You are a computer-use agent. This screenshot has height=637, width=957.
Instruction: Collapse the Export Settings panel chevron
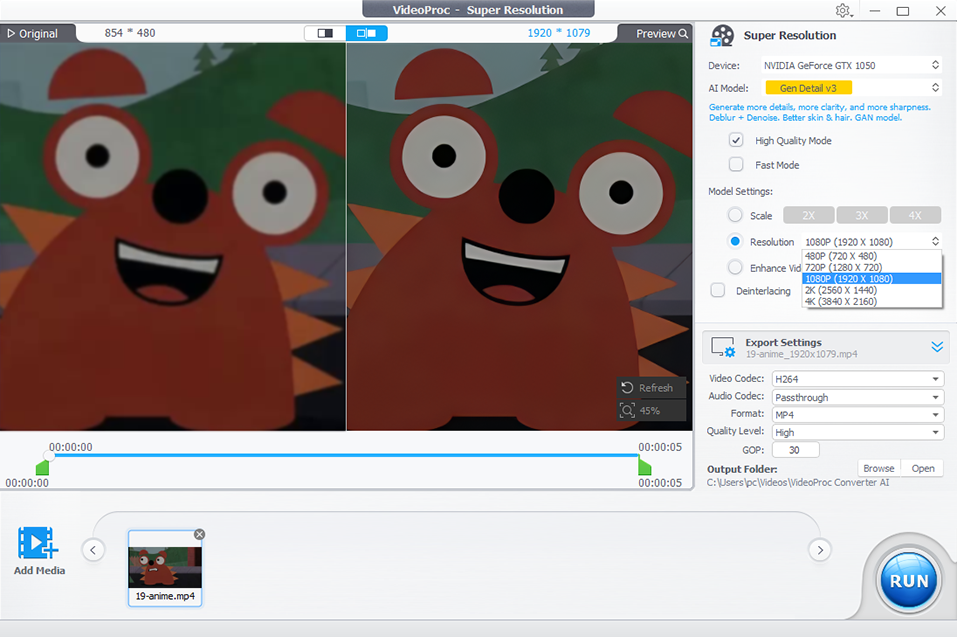pyautogui.click(x=937, y=347)
